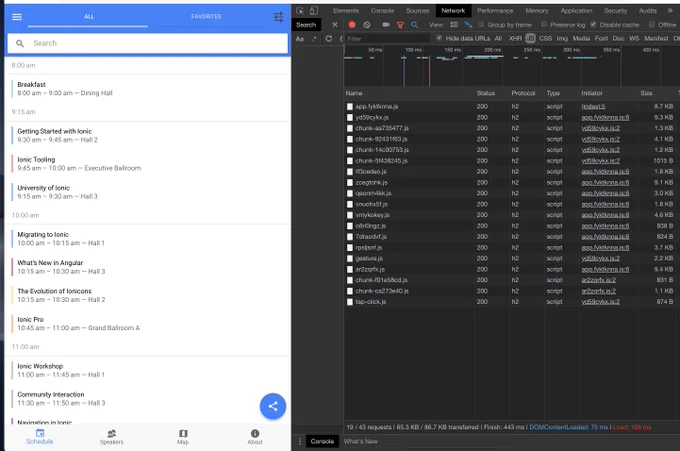Filter requests by XHR type
Screen dimensions: 680x451
(515, 39)
